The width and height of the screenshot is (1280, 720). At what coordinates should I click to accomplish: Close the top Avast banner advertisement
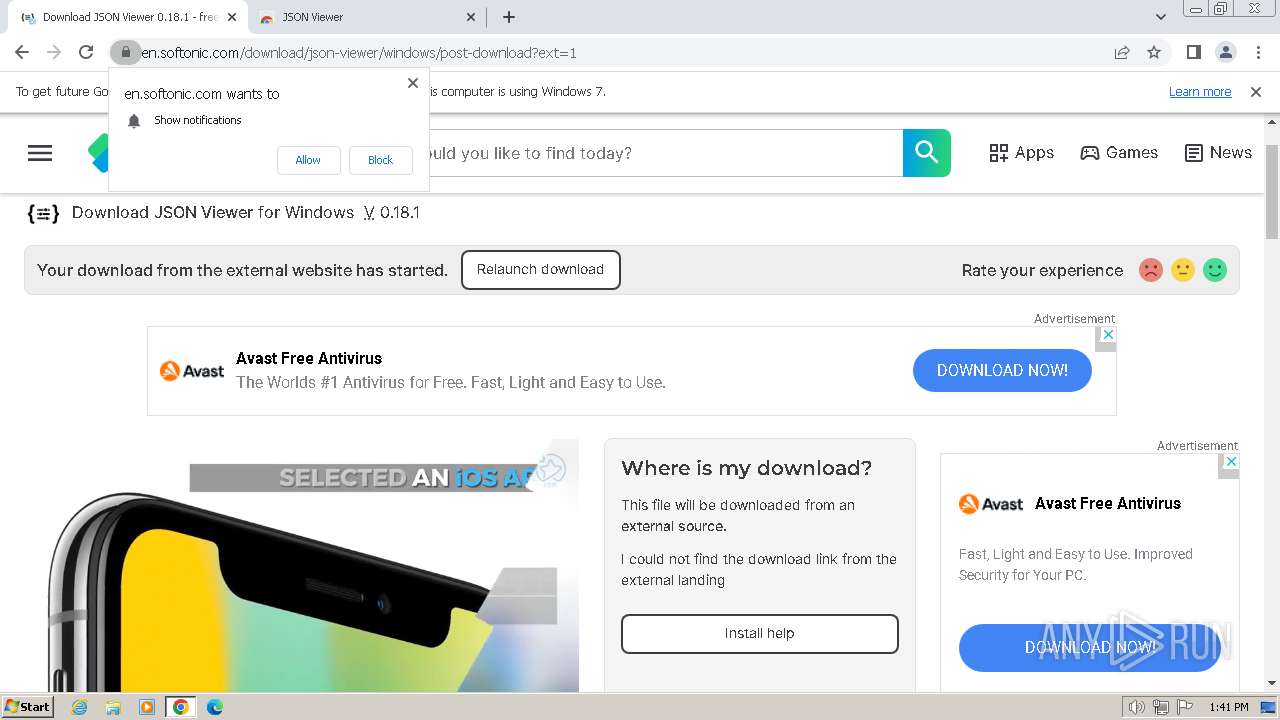tap(1106, 336)
